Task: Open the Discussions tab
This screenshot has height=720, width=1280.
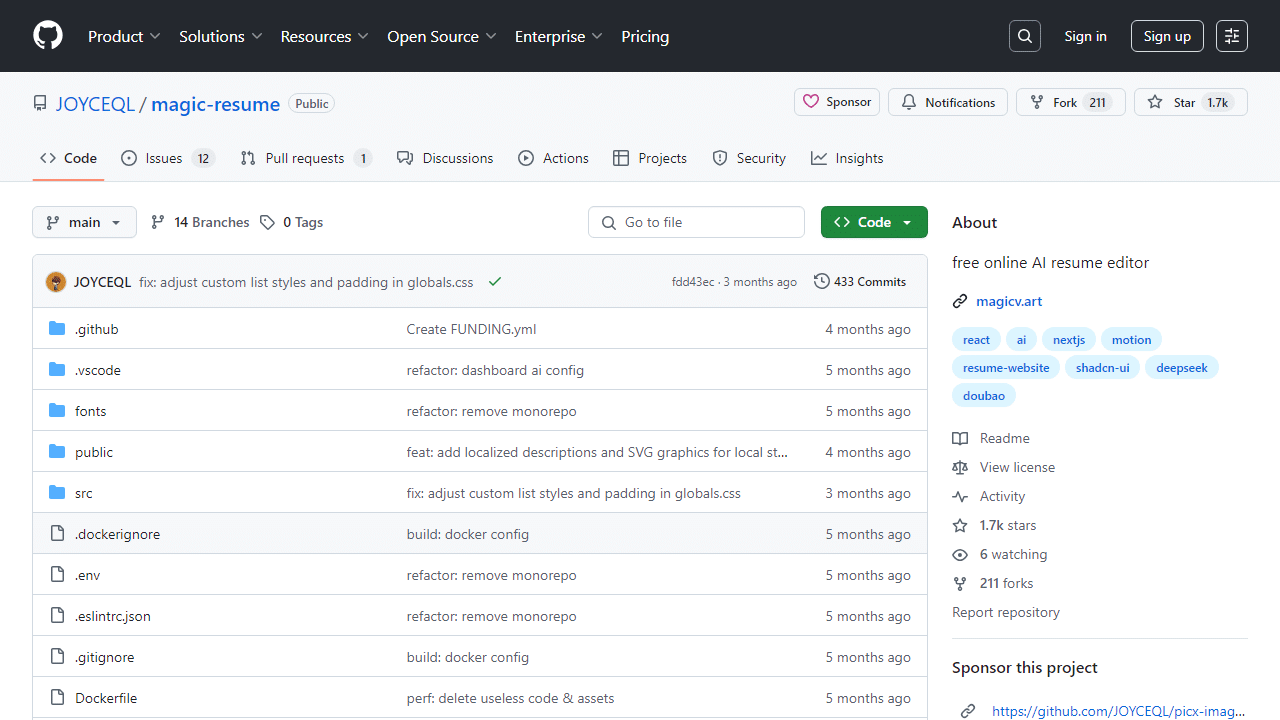Action: [445, 158]
